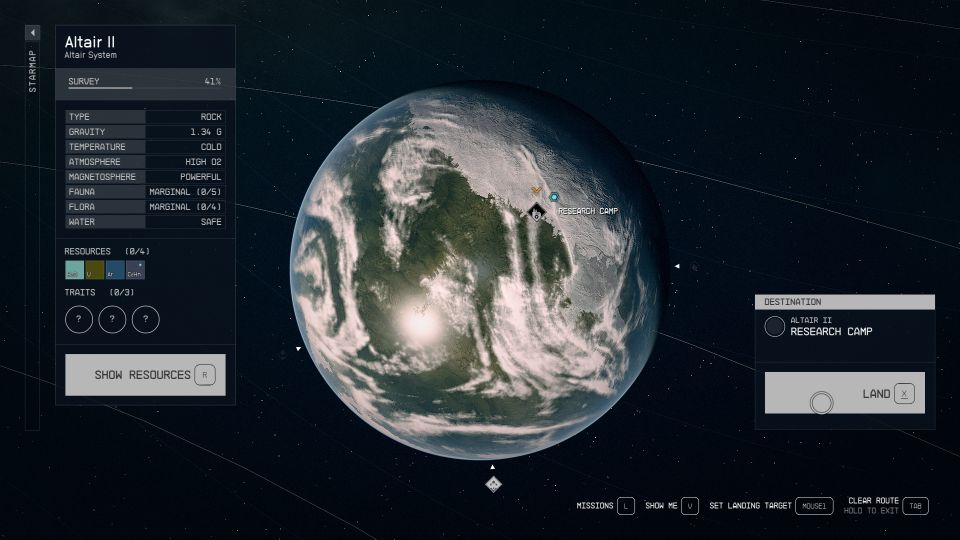Select the pale teal resource tile
This screenshot has width=960, height=540.
tap(74, 270)
